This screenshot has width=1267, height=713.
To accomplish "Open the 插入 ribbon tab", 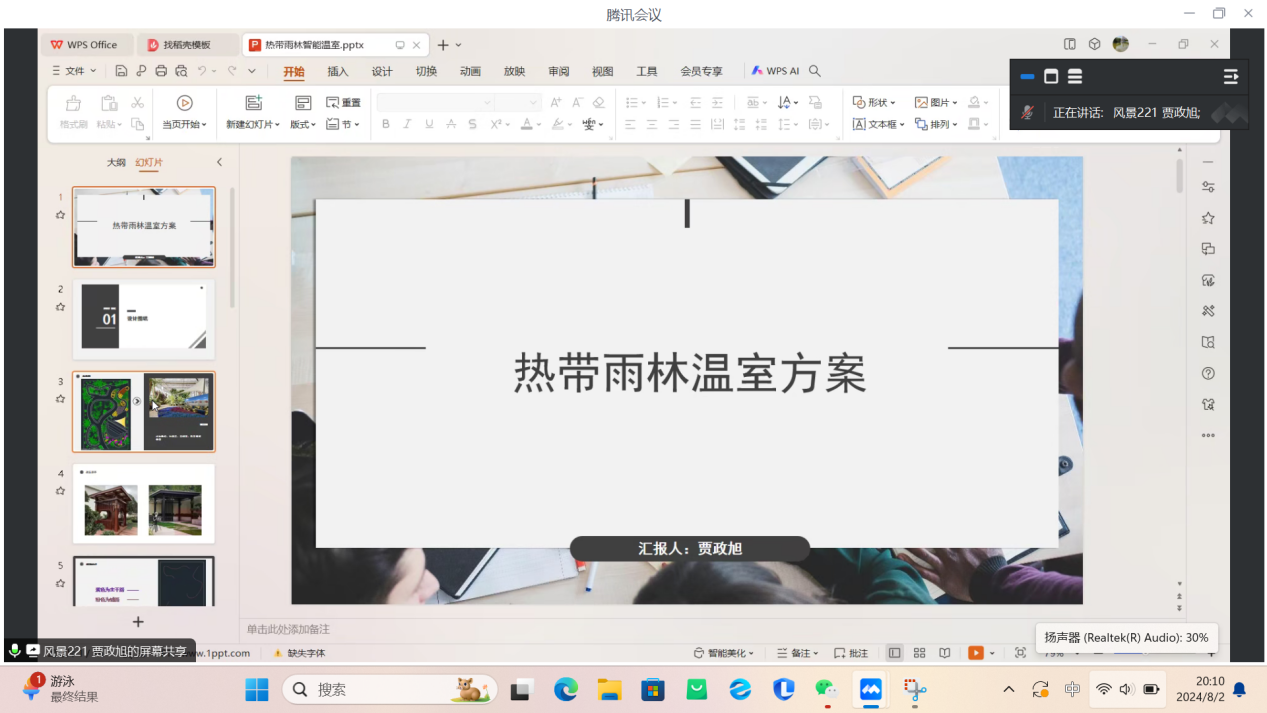I will click(x=338, y=71).
